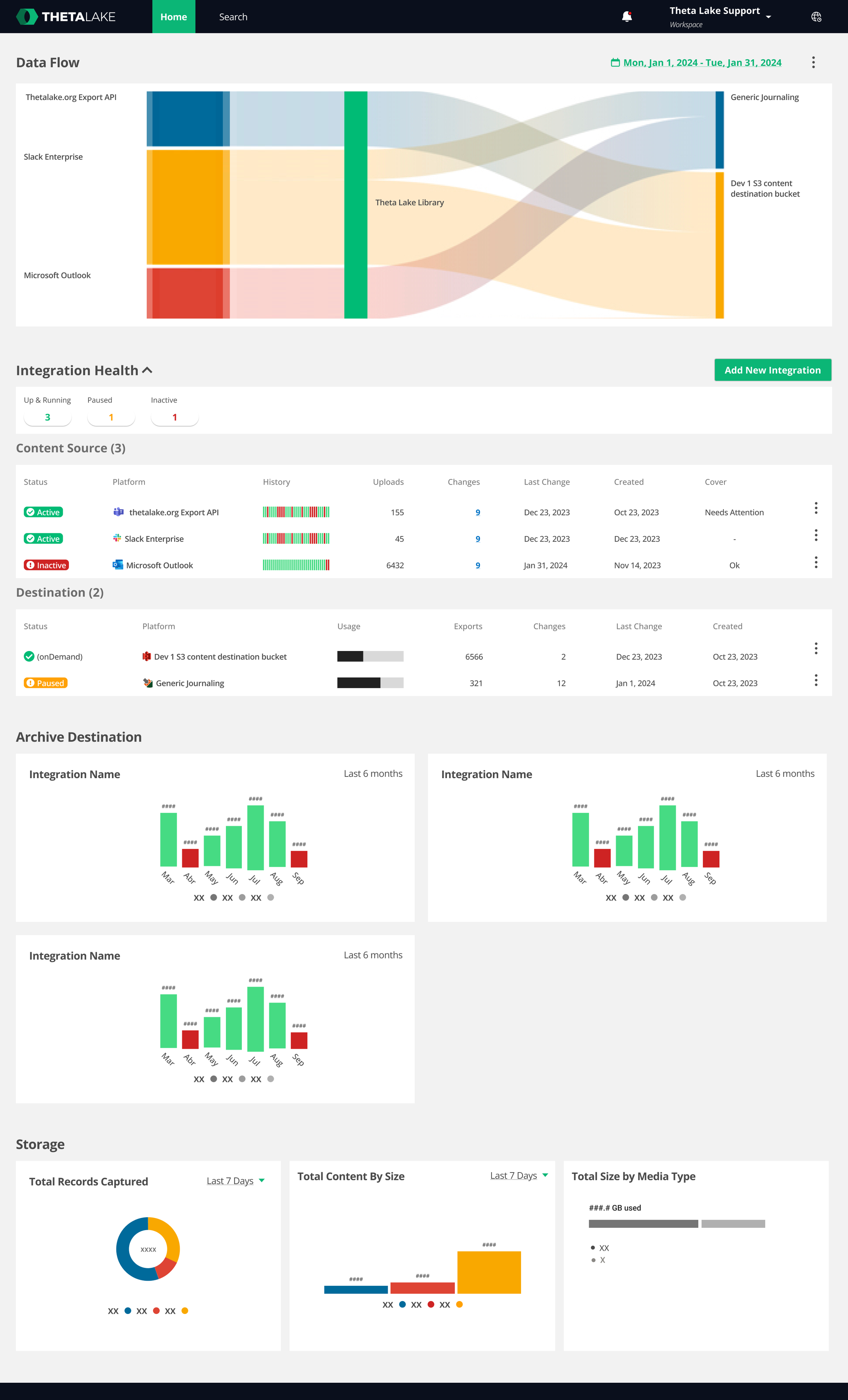
Task: Filter by Inactive count pill
Action: (174, 417)
